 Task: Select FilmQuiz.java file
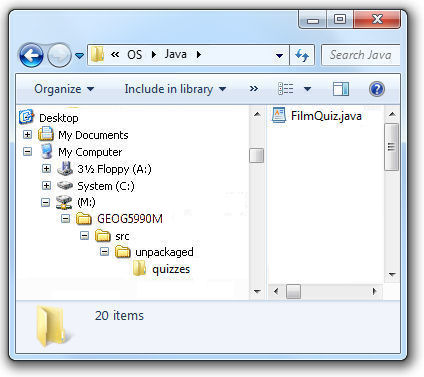pos(326,116)
